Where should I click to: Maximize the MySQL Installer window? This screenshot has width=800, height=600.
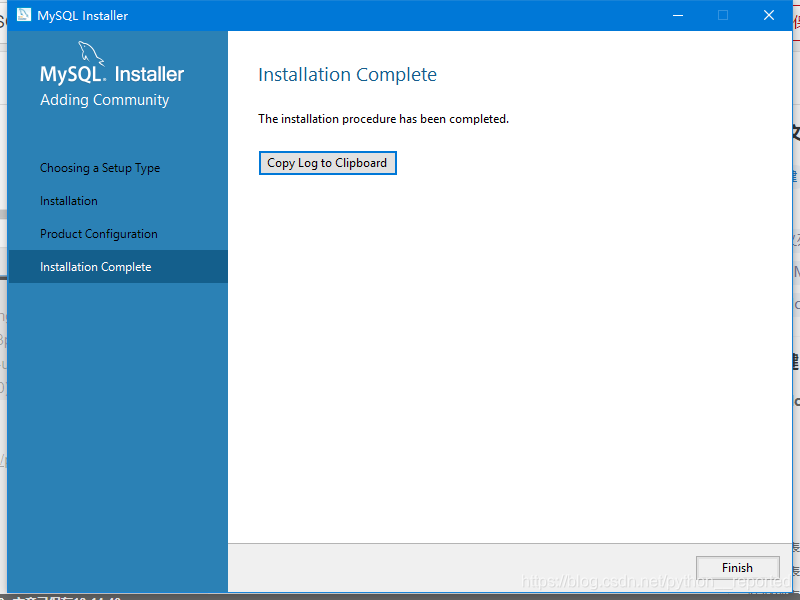click(x=723, y=15)
